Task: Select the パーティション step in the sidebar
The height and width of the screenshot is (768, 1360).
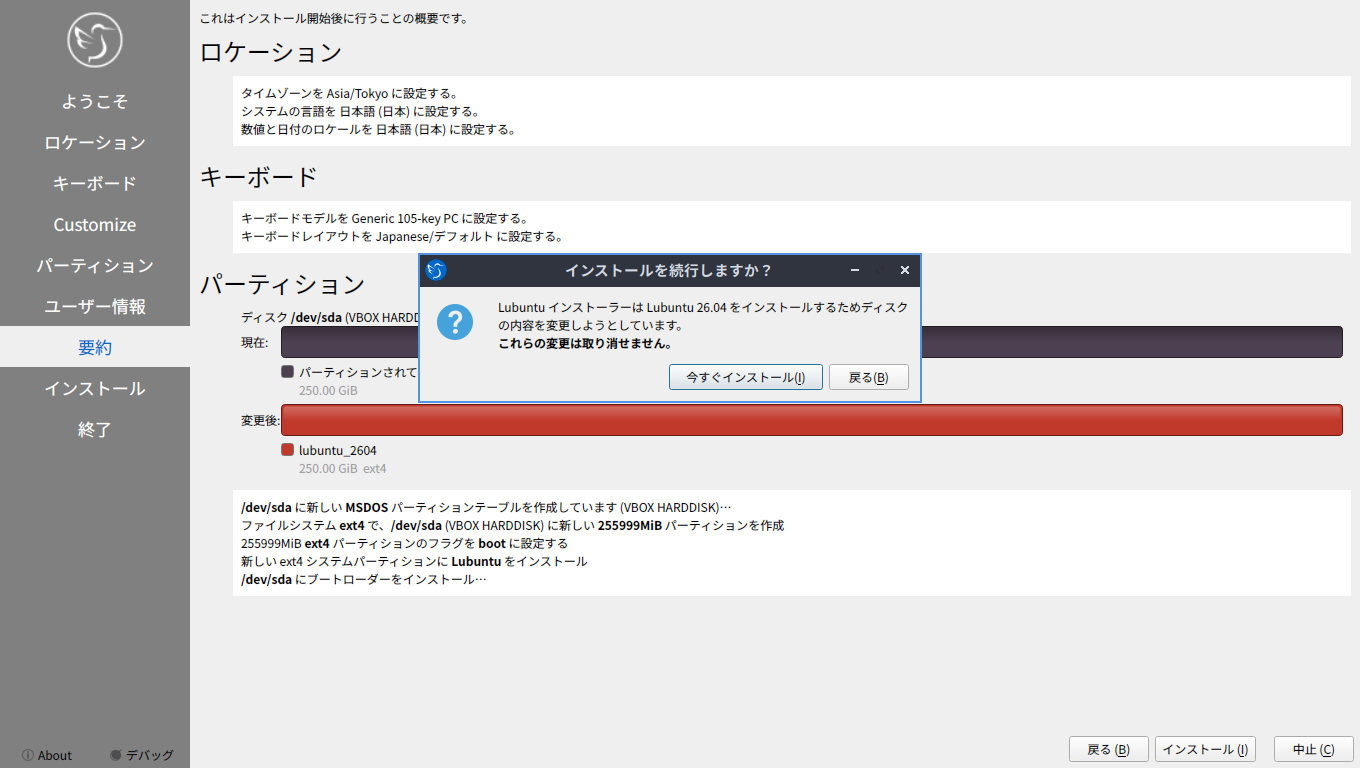Action: [95, 265]
